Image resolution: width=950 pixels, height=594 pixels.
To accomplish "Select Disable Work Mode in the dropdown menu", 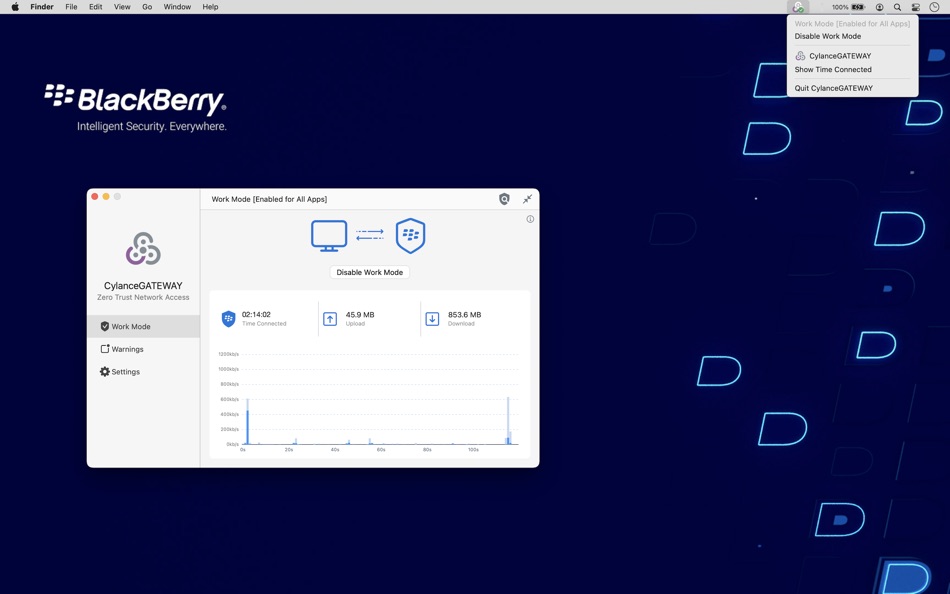I will point(828,36).
